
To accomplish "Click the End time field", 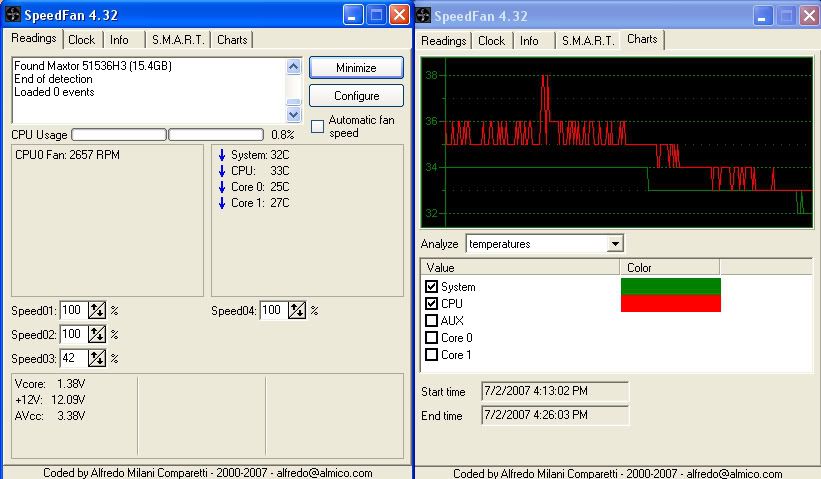I will click(555, 415).
